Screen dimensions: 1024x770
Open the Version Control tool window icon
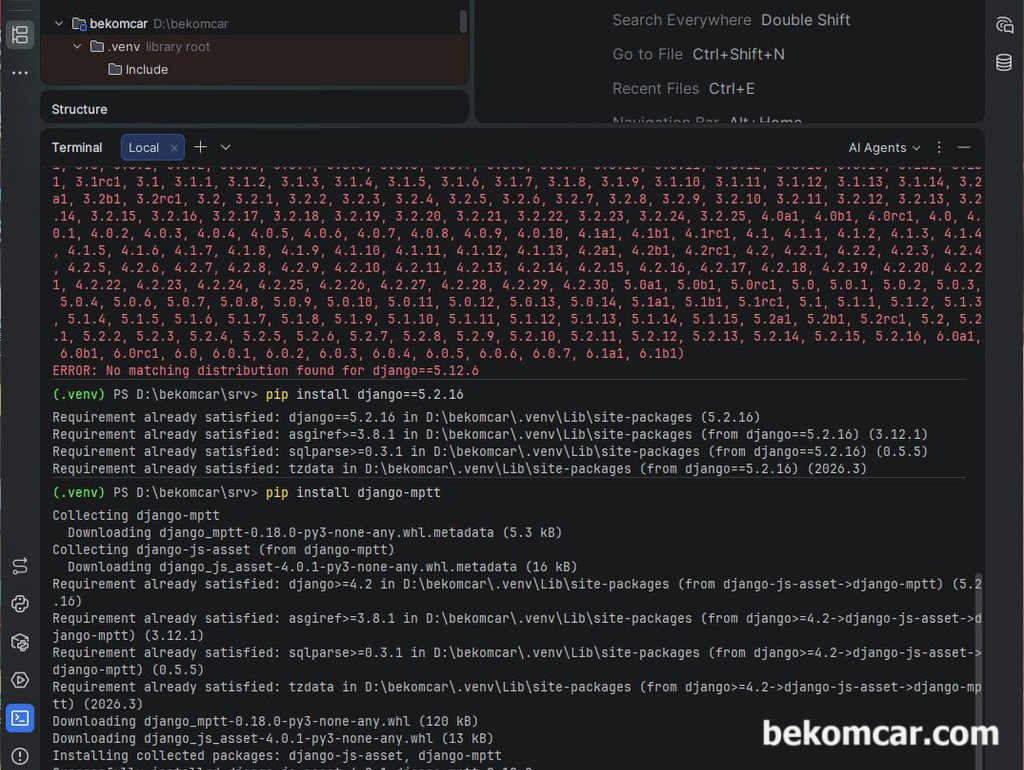20,566
